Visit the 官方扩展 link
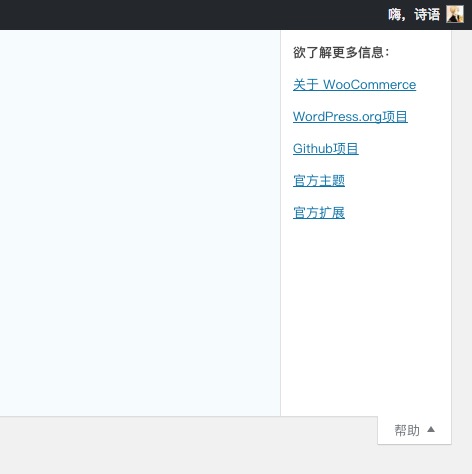The width and height of the screenshot is (472, 474). pyautogui.click(x=319, y=213)
